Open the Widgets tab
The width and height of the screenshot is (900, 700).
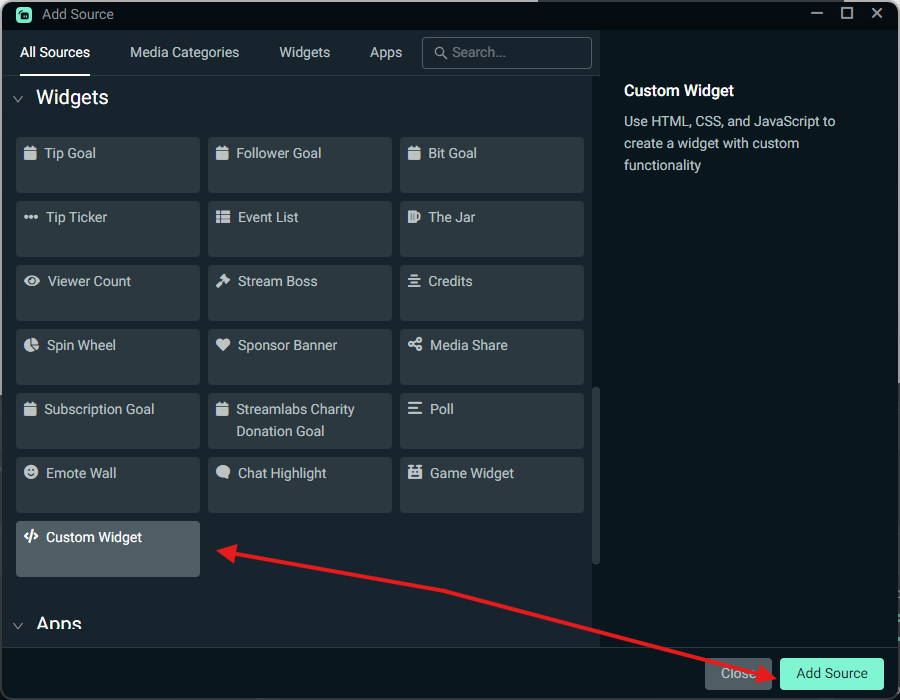[304, 52]
